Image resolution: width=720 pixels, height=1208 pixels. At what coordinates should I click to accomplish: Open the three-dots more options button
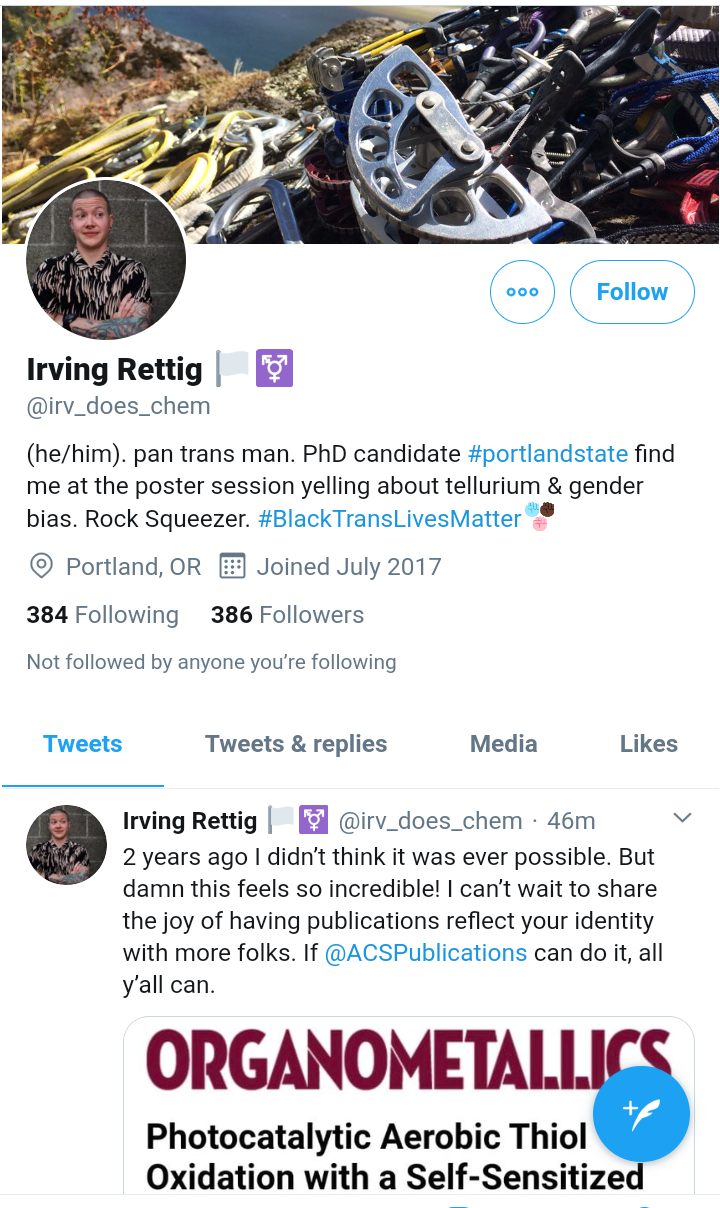click(x=522, y=292)
